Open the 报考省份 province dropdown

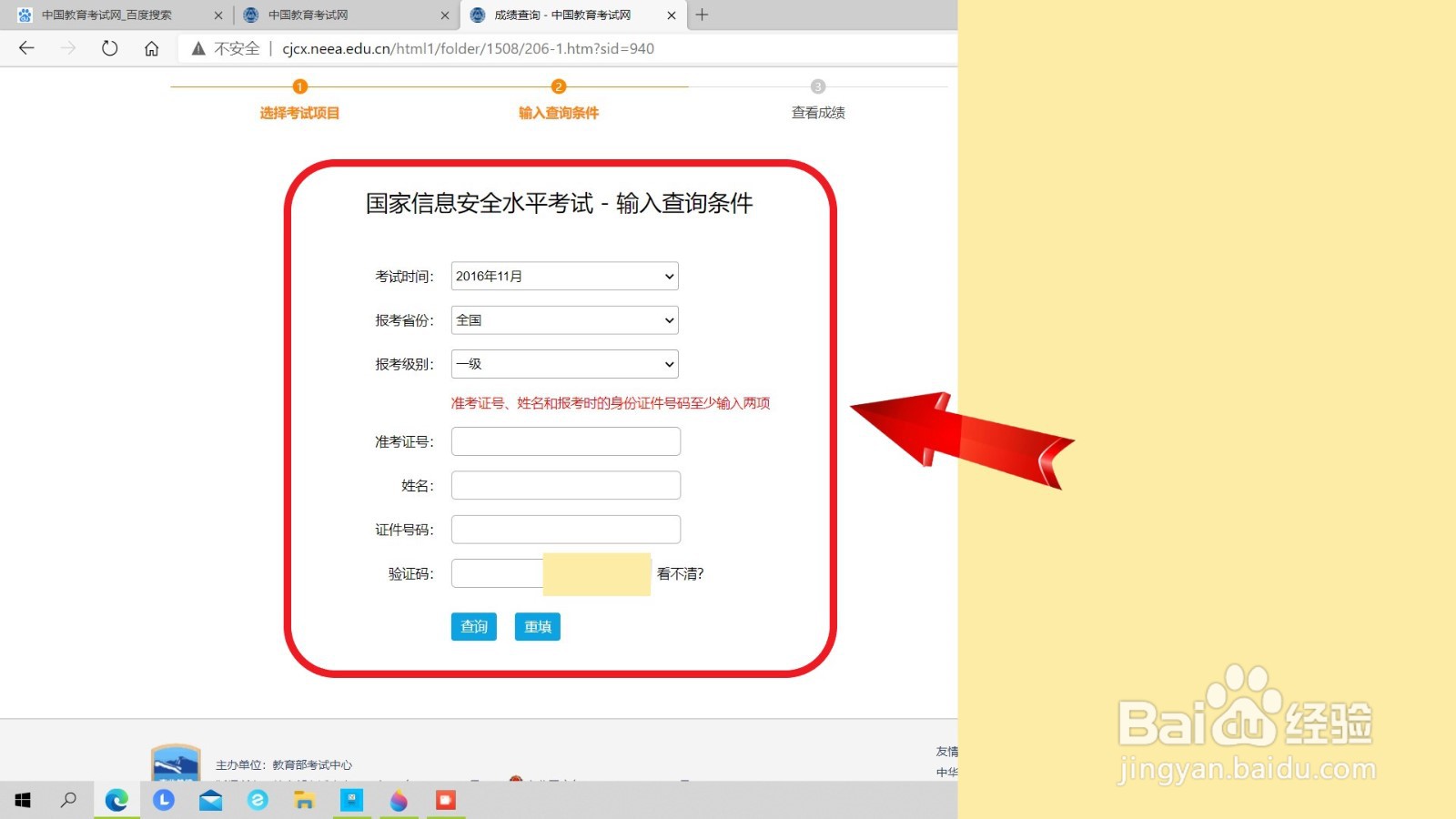(564, 319)
